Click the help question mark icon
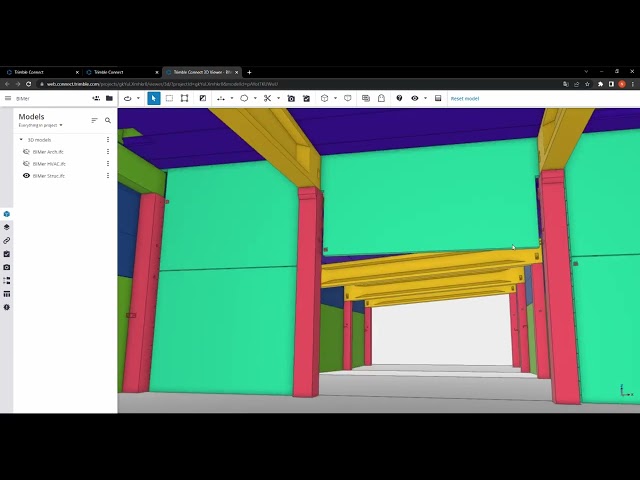Screen dimensions: 640x480 399,98
